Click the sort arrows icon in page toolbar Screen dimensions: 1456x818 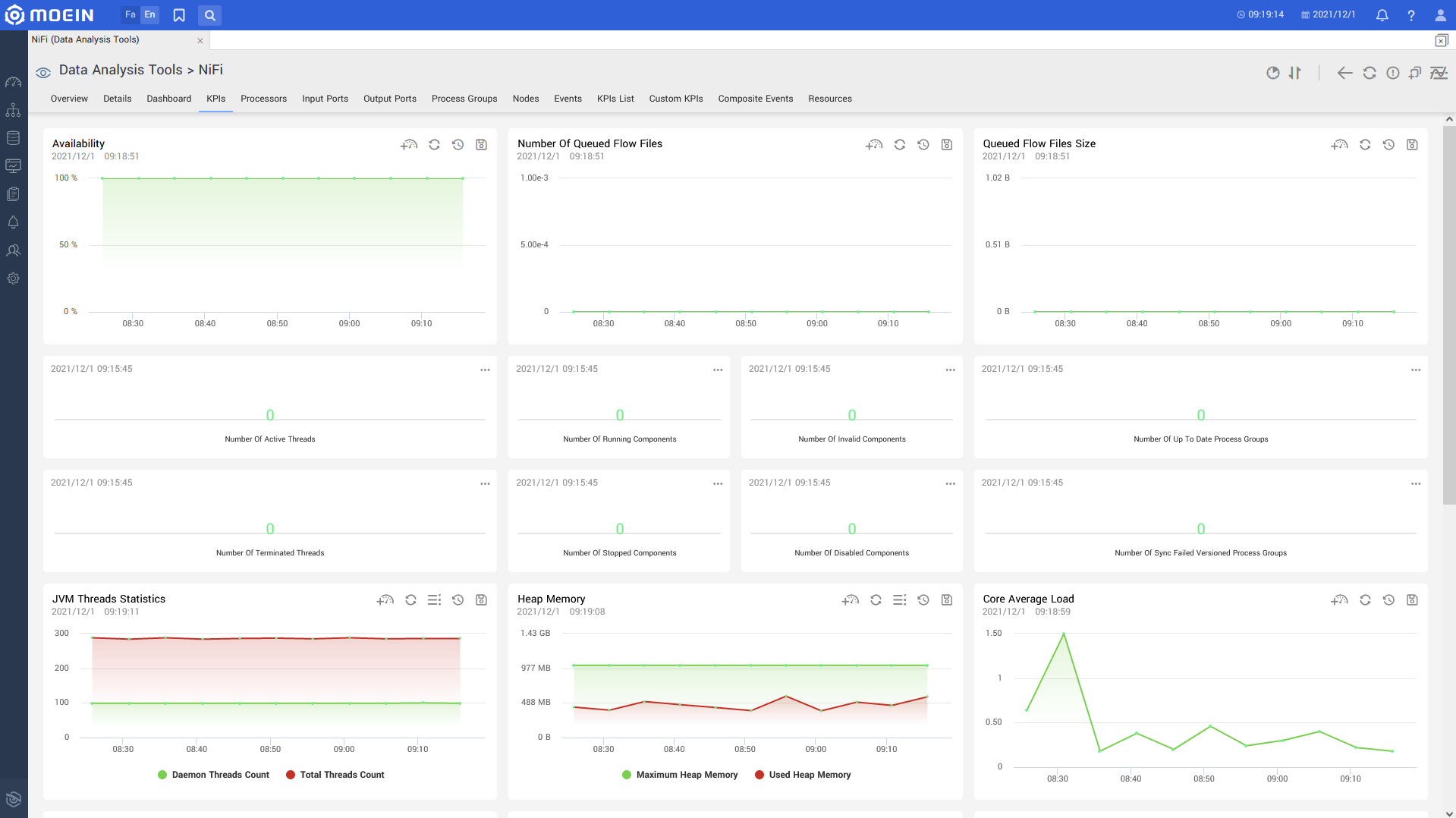pyautogui.click(x=1295, y=73)
